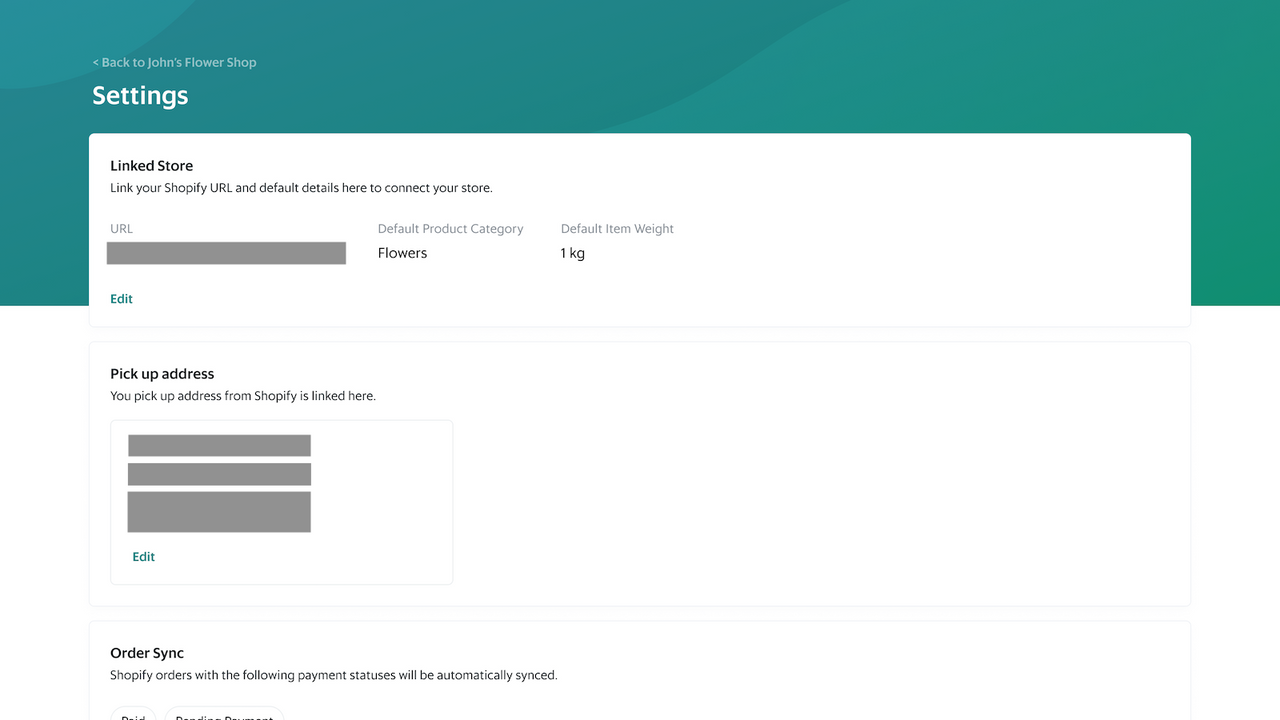Viewport: 1280px width, 720px height.
Task: Click the Shopify URL input field
Action: (x=226, y=253)
